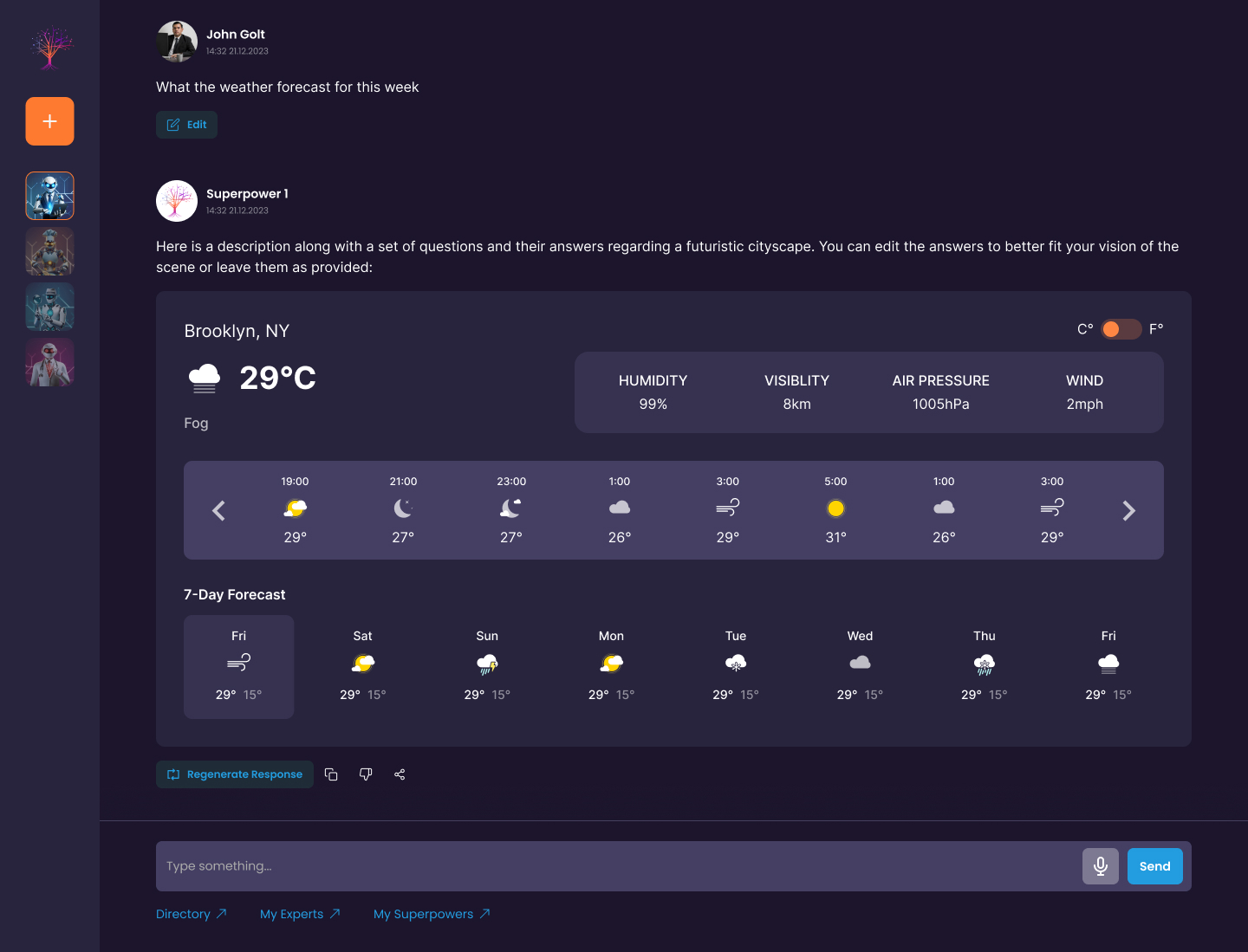The width and height of the screenshot is (1248, 952).
Task: Click the tree logo in the sidebar
Action: point(50,48)
